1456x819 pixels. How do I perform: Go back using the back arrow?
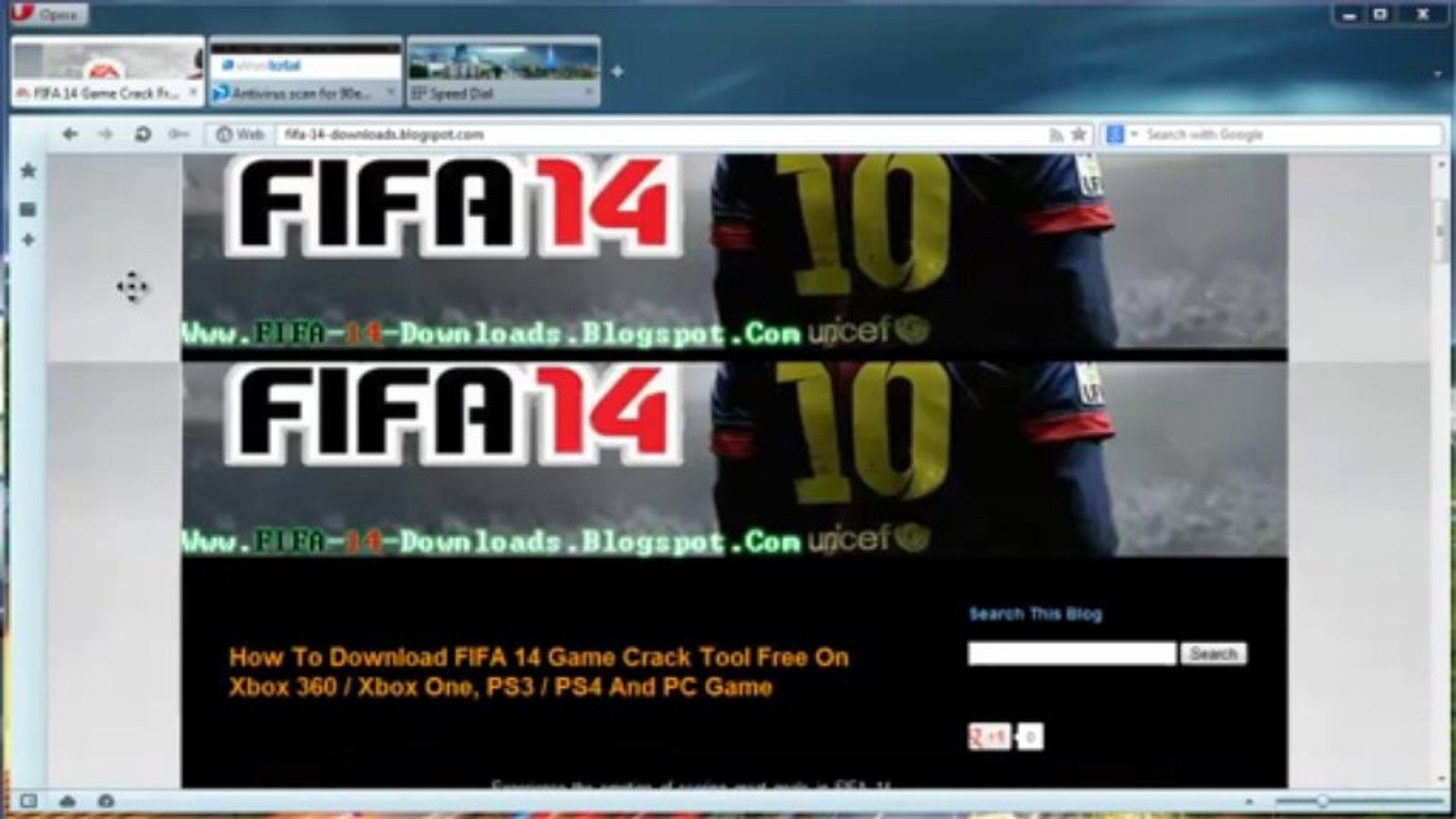tap(71, 134)
